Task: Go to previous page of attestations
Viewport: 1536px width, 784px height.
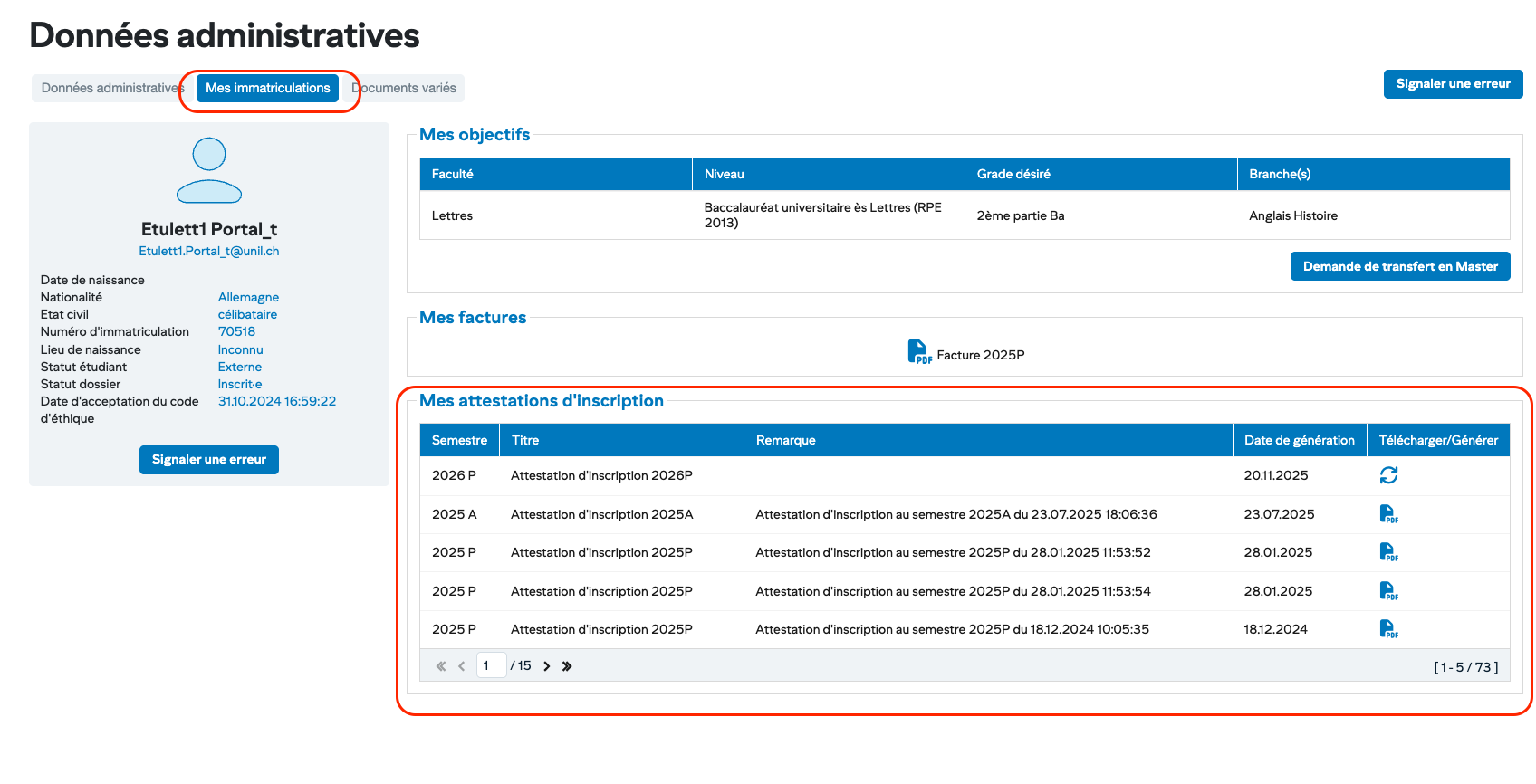Action: tap(461, 666)
